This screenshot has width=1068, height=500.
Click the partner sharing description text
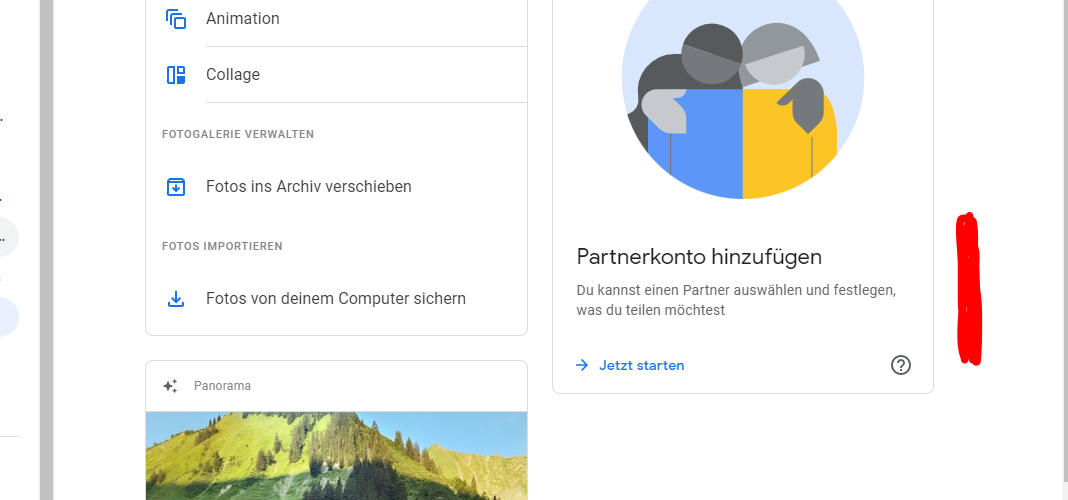pos(736,300)
